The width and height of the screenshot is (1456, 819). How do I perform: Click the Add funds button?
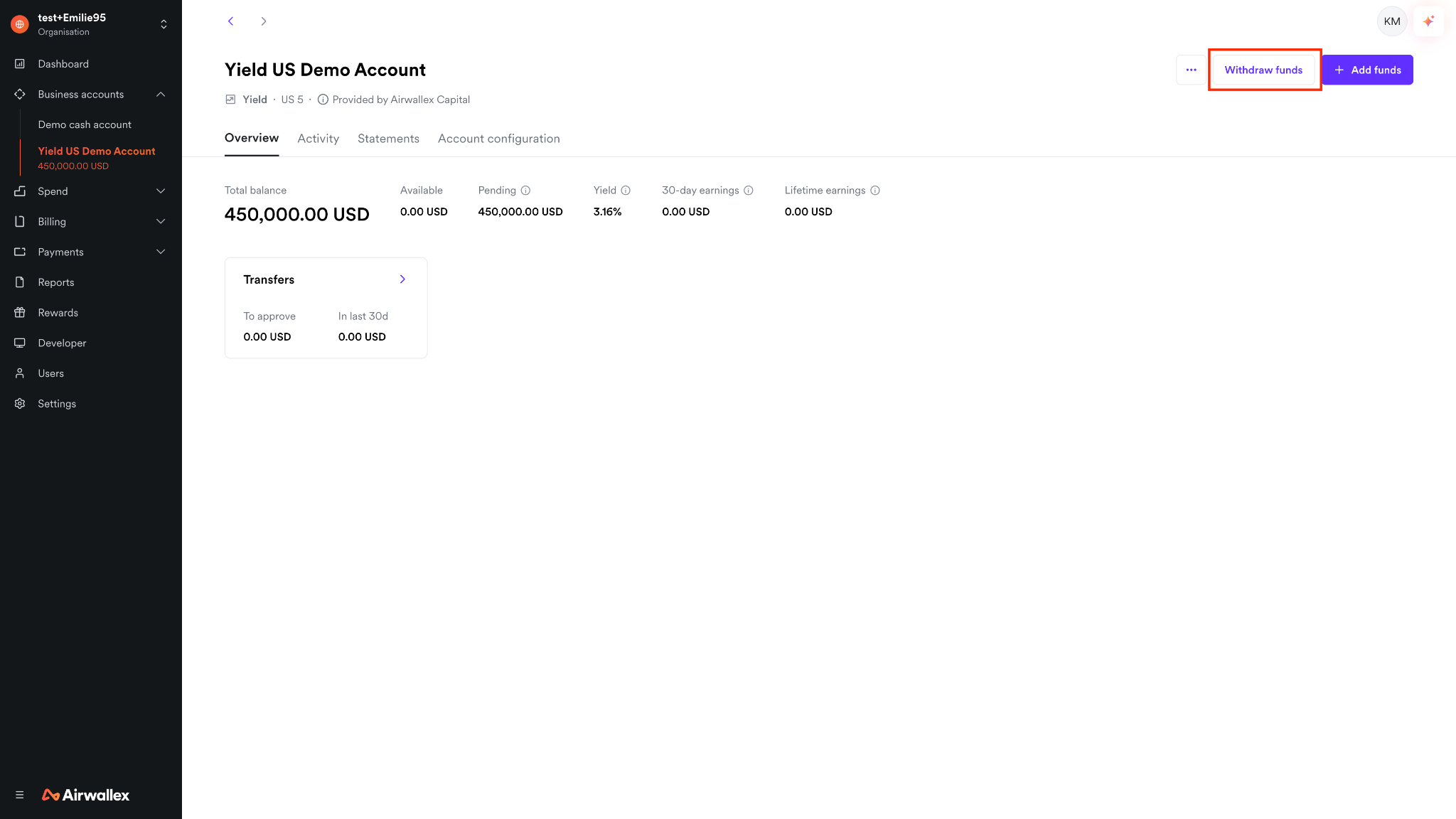(1367, 70)
